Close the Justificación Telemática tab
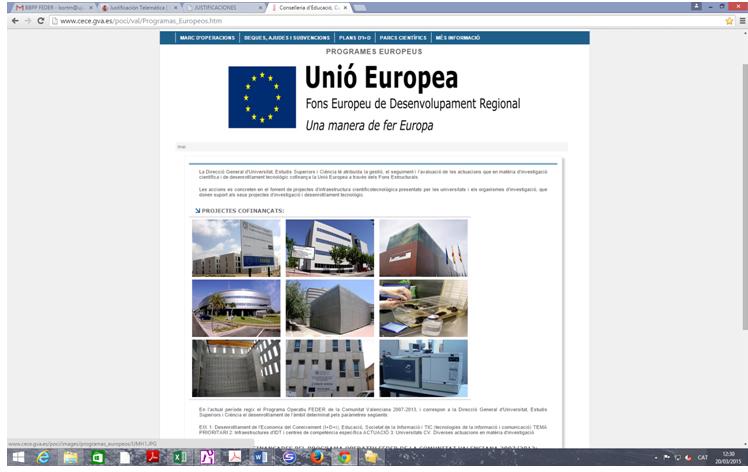 click(176, 8)
